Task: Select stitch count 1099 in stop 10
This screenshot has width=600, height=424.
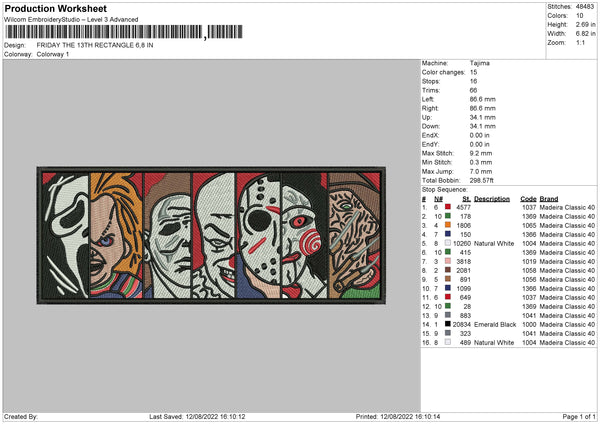Action: coord(463,289)
